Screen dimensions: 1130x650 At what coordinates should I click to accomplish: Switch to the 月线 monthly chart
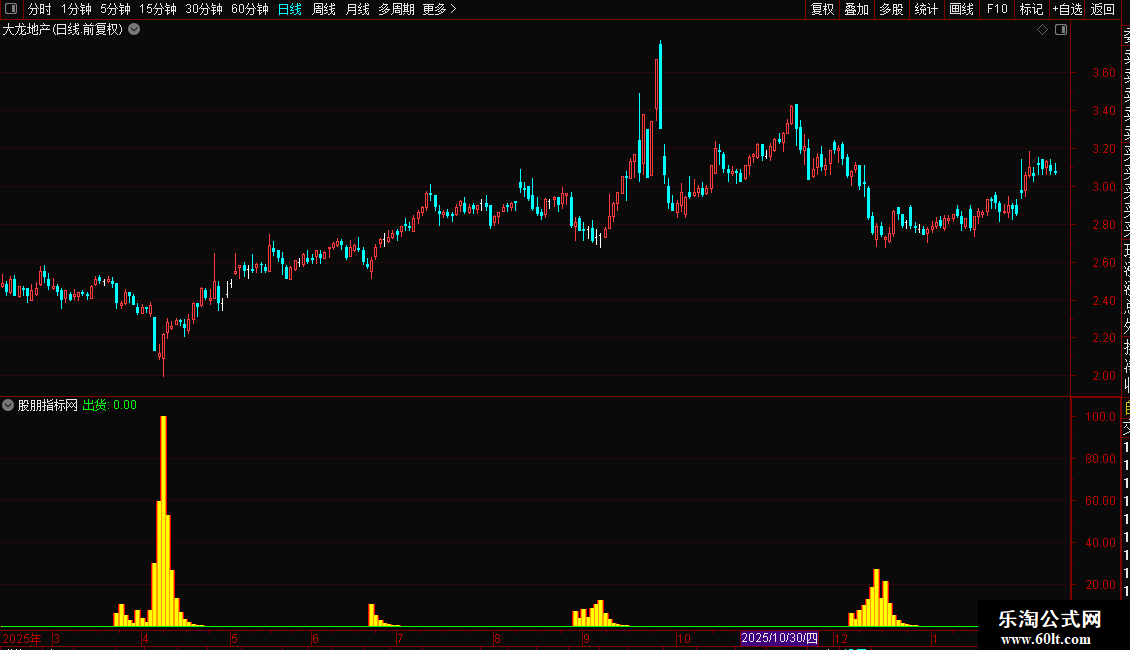357,9
